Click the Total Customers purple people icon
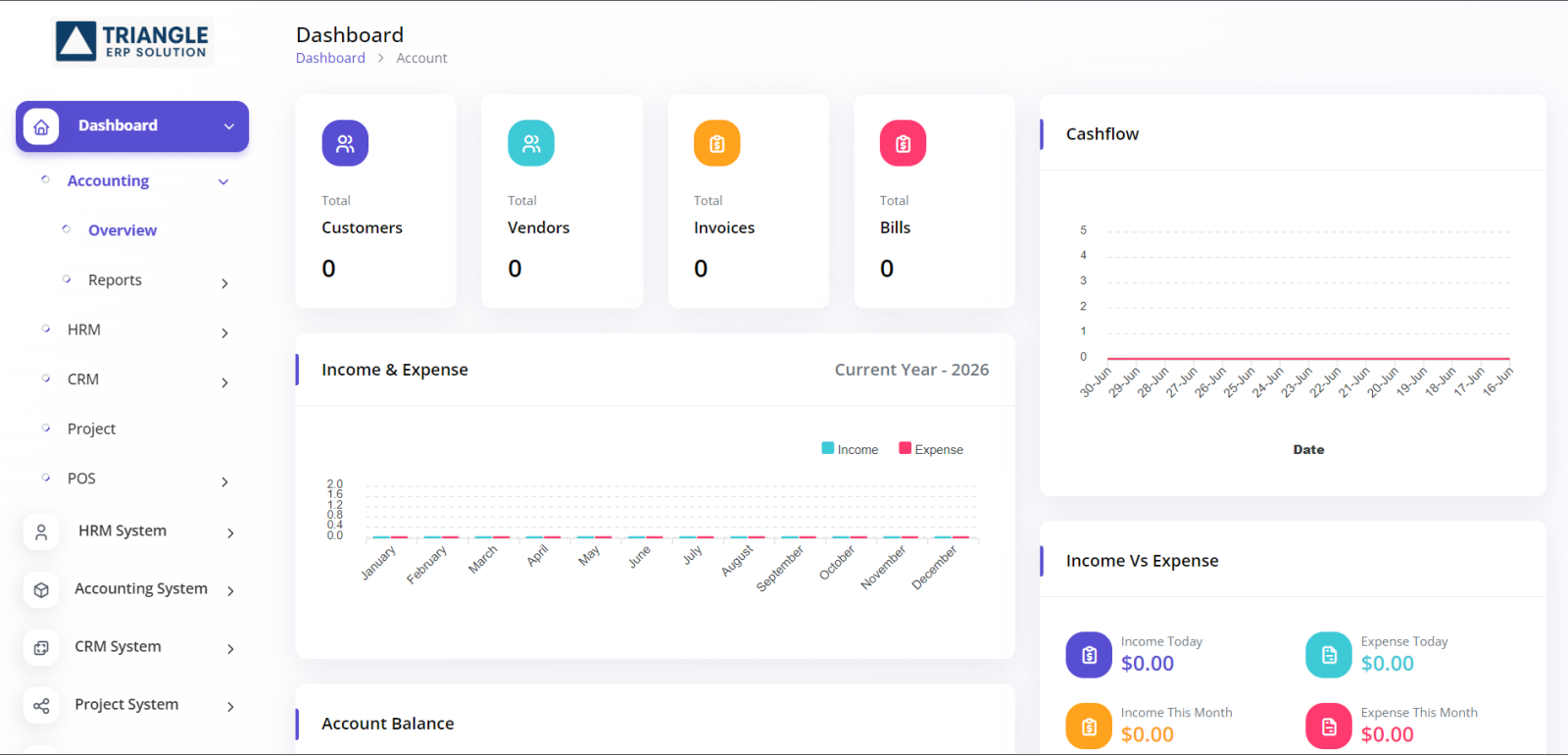1568x755 pixels. click(345, 143)
